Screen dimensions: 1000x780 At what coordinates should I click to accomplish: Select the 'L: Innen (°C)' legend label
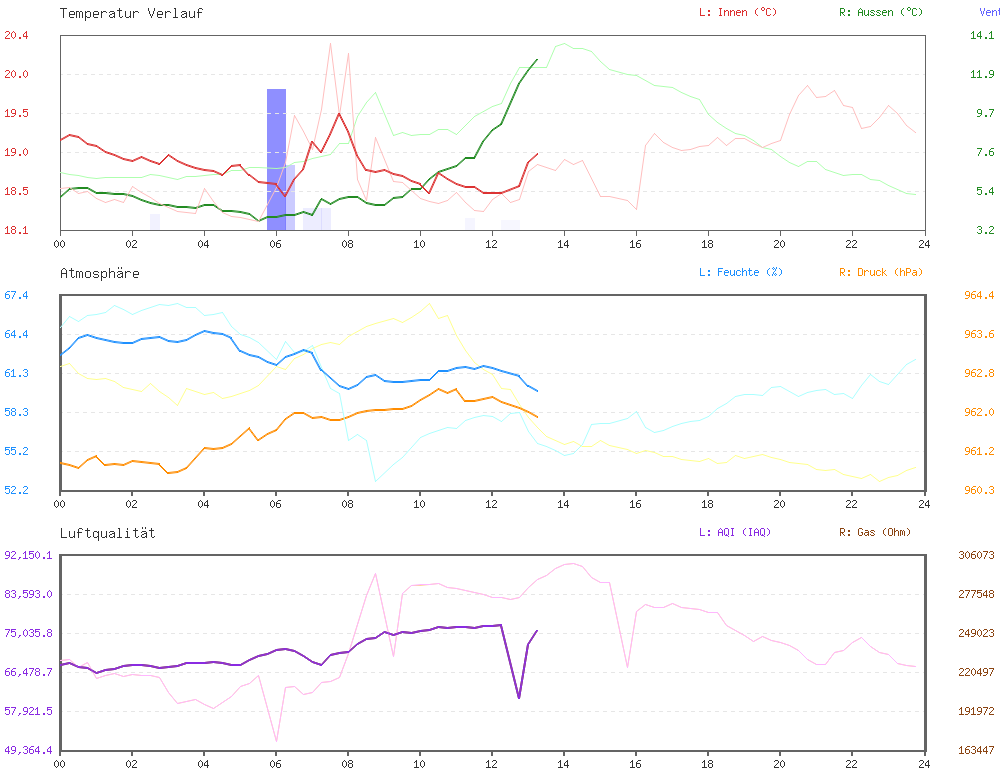click(737, 12)
